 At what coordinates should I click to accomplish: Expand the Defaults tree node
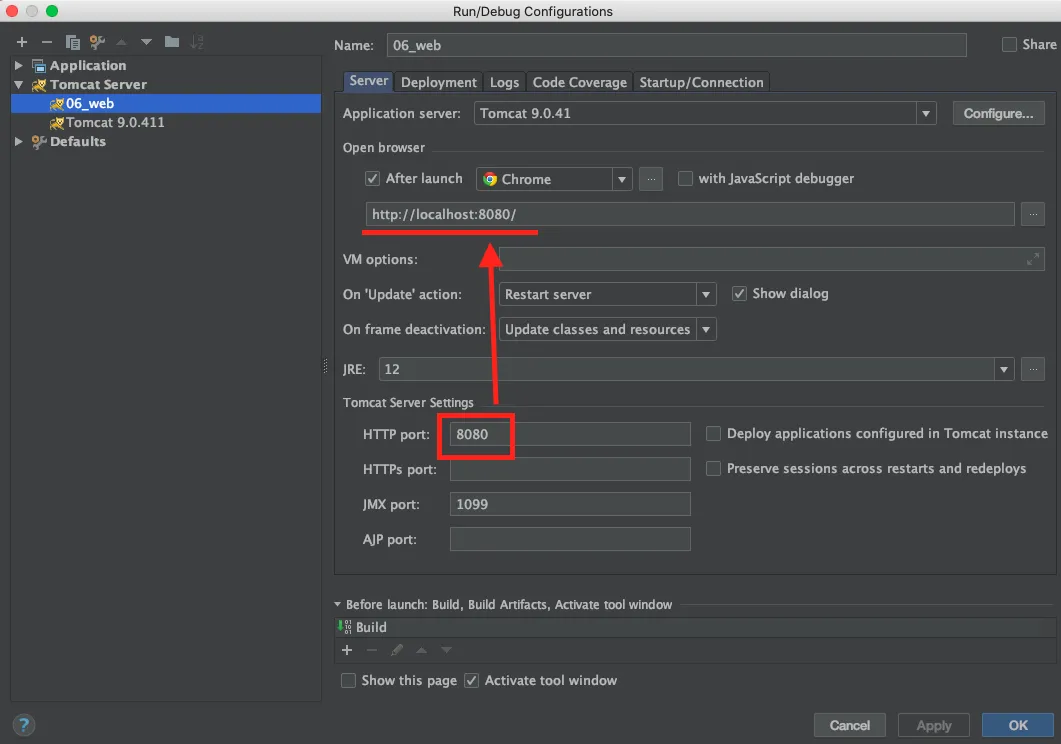click(19, 141)
